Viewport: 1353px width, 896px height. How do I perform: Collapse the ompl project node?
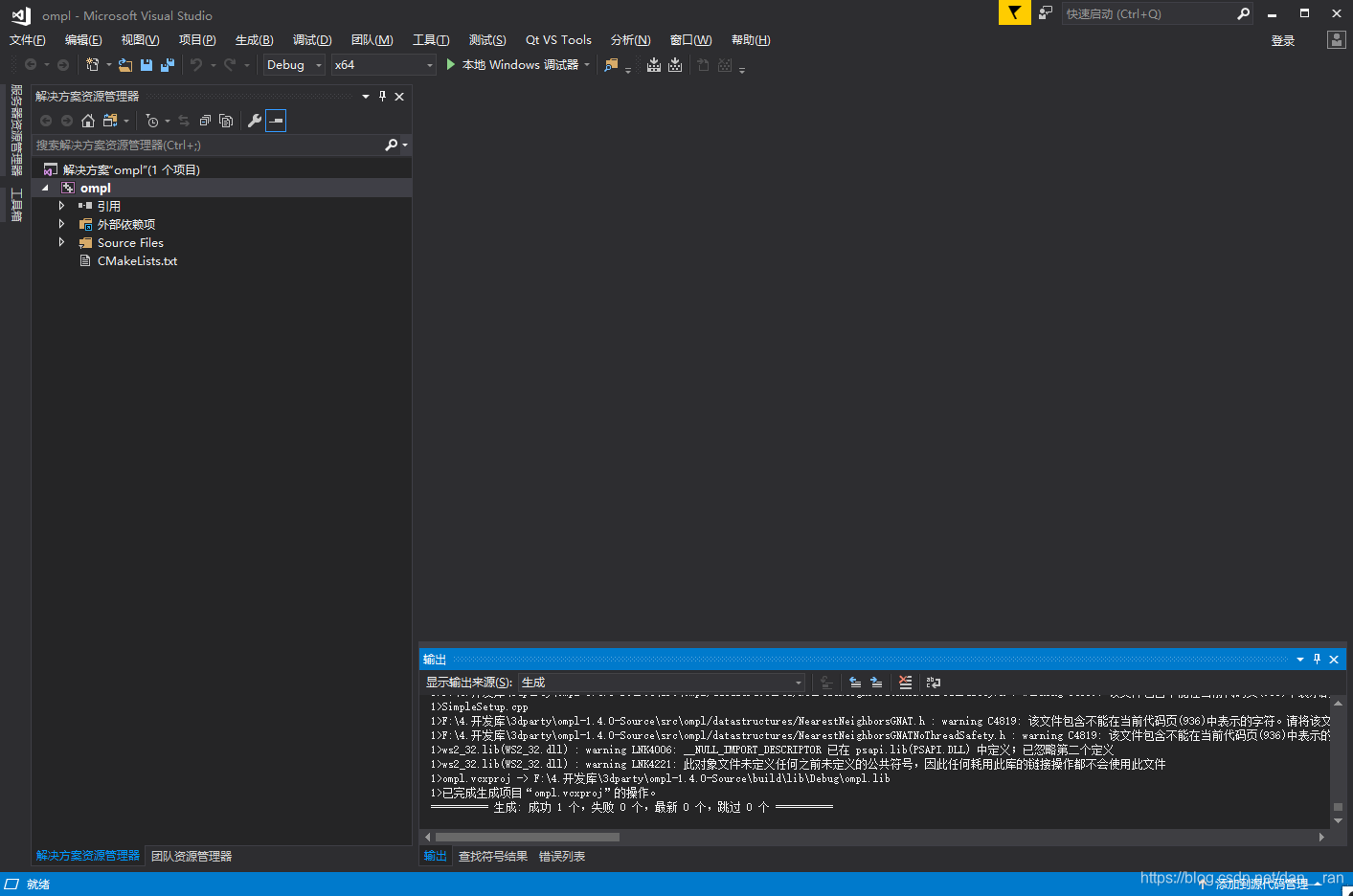[x=44, y=188]
